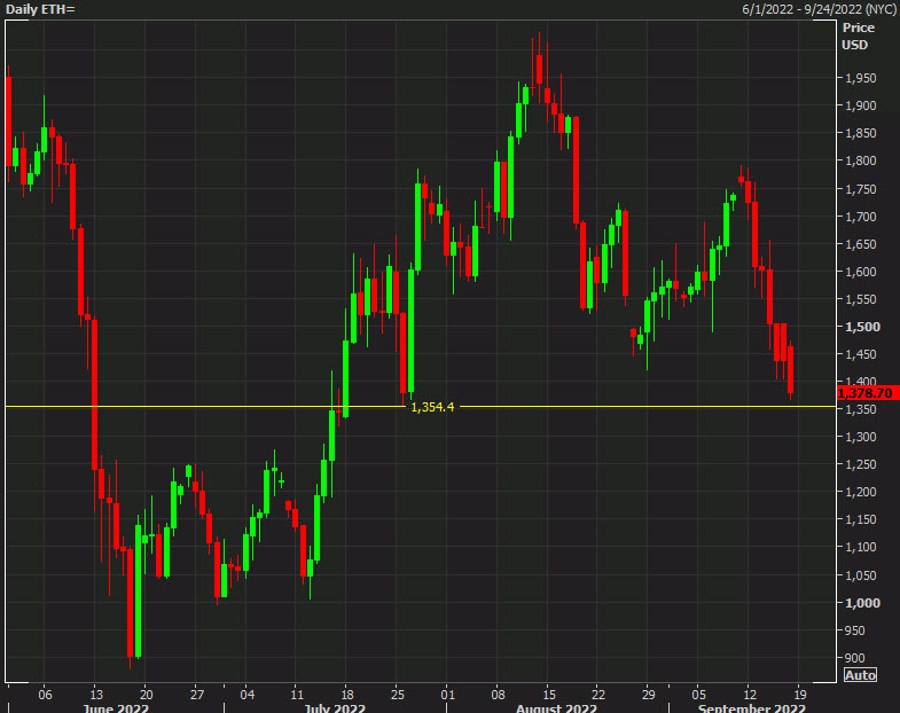The image size is (900, 713).
Task: Open the 6/1/2022 - 9/24/2022 date range
Action: (x=807, y=9)
